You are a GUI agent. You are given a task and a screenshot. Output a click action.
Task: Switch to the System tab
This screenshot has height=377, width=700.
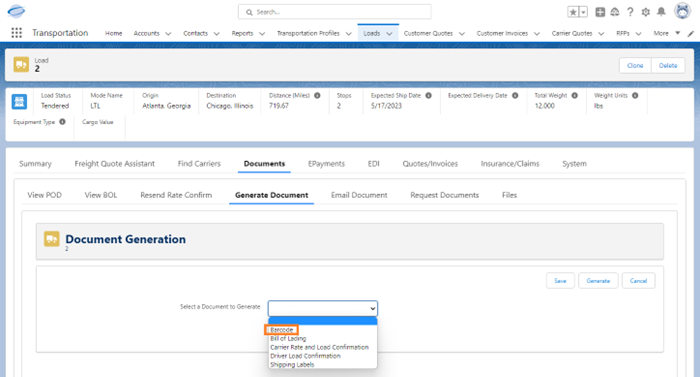click(574, 164)
